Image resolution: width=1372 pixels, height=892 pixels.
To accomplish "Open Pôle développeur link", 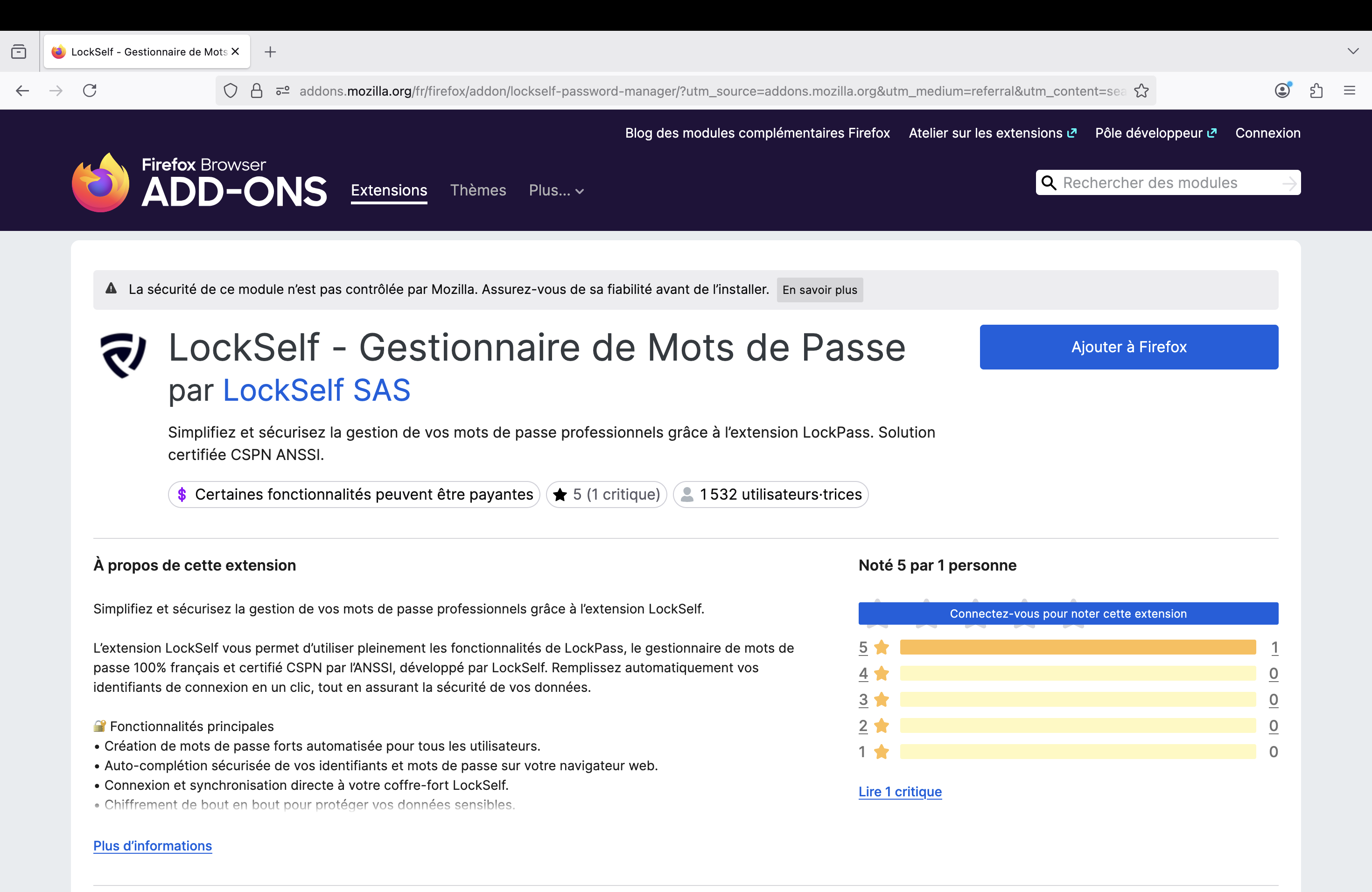I will (1156, 133).
